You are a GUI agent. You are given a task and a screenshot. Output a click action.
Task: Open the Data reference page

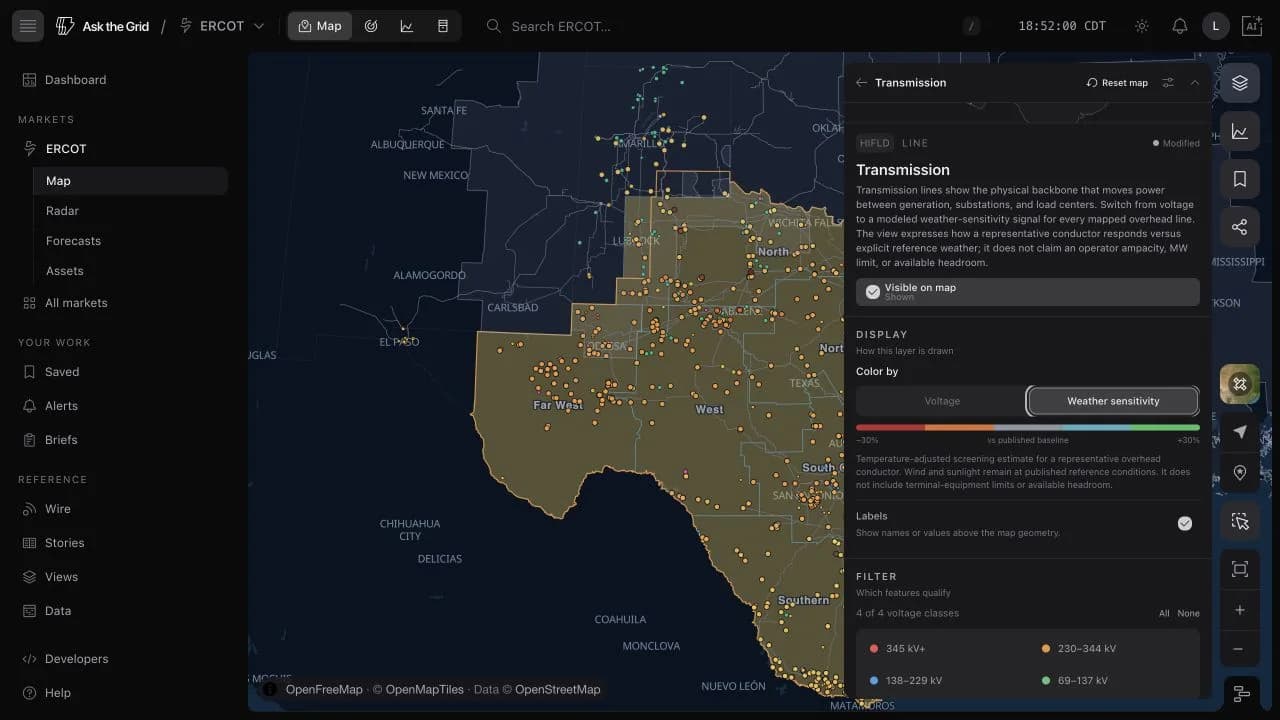[123, 611]
